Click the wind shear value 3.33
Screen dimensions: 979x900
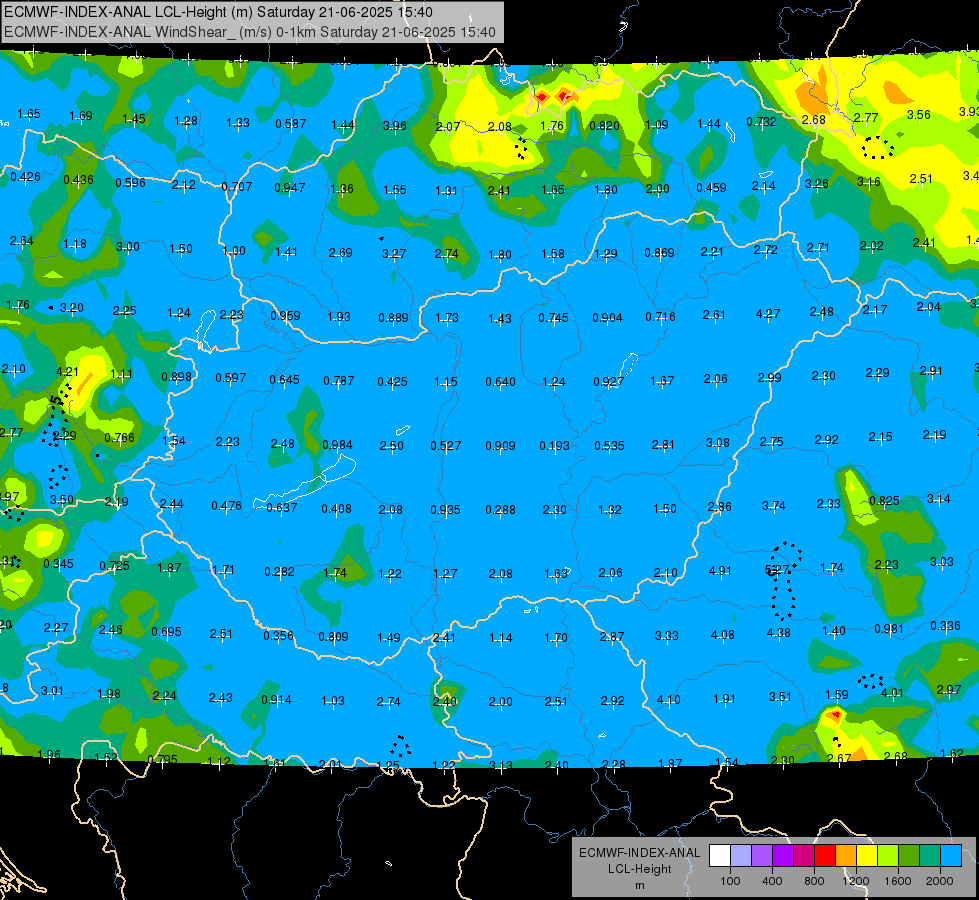667,636
